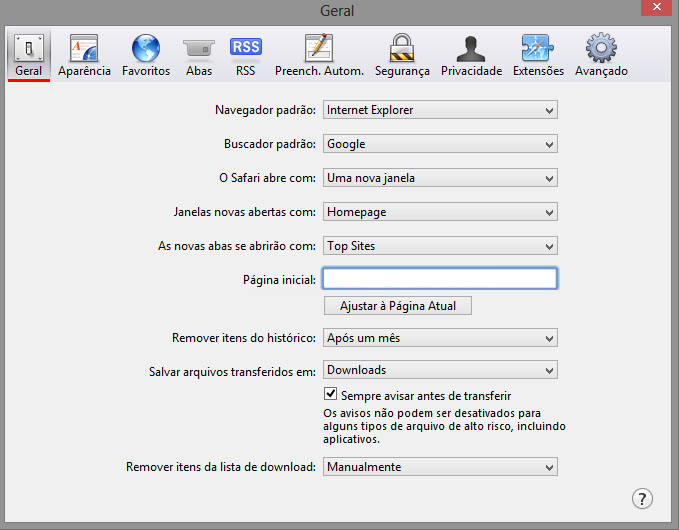
Task: Expand the Navegador padrão dropdown
Action: [440, 110]
